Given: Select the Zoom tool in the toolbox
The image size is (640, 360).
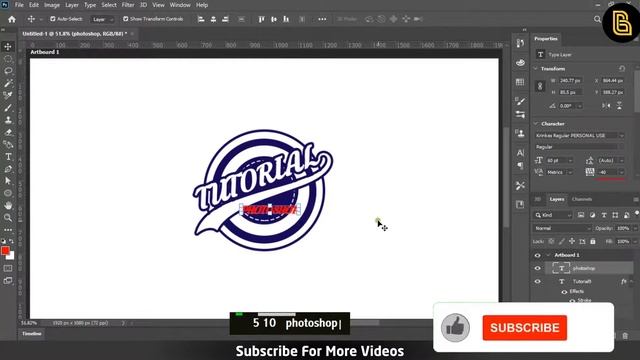Looking at the screenshot, I should pyautogui.click(x=8, y=218).
